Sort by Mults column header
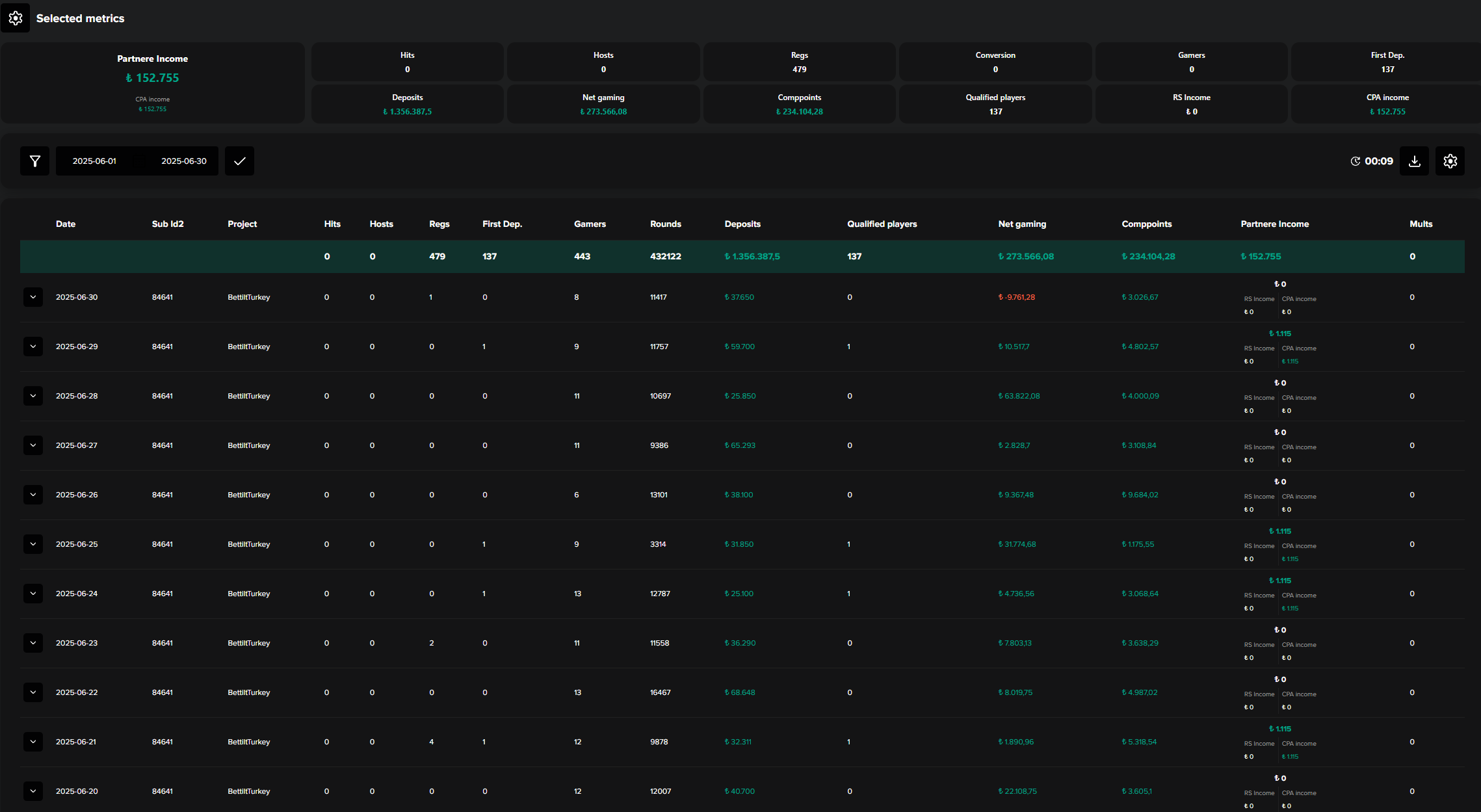Screen dimensions: 1481x812 [1421, 224]
